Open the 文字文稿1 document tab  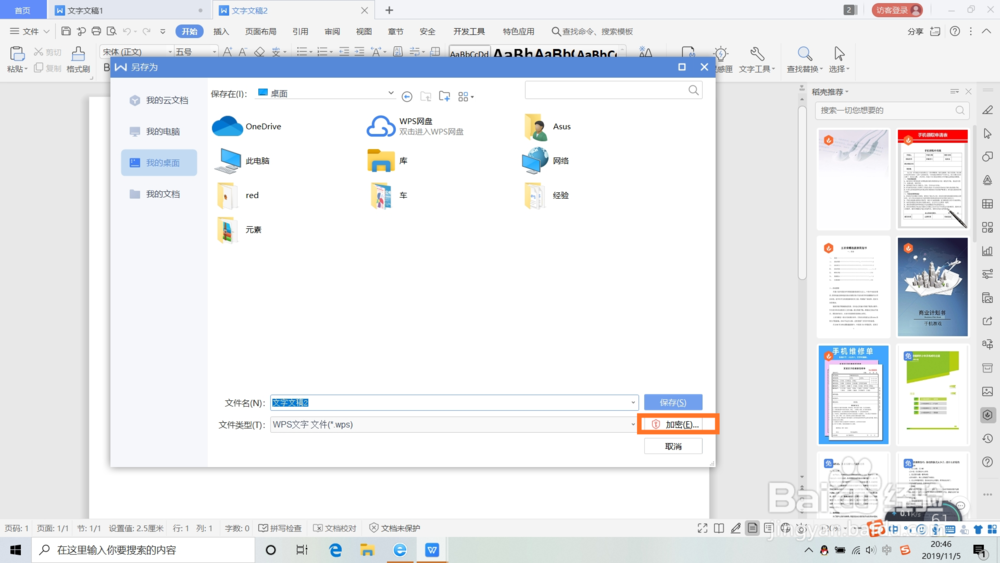click(x=128, y=10)
